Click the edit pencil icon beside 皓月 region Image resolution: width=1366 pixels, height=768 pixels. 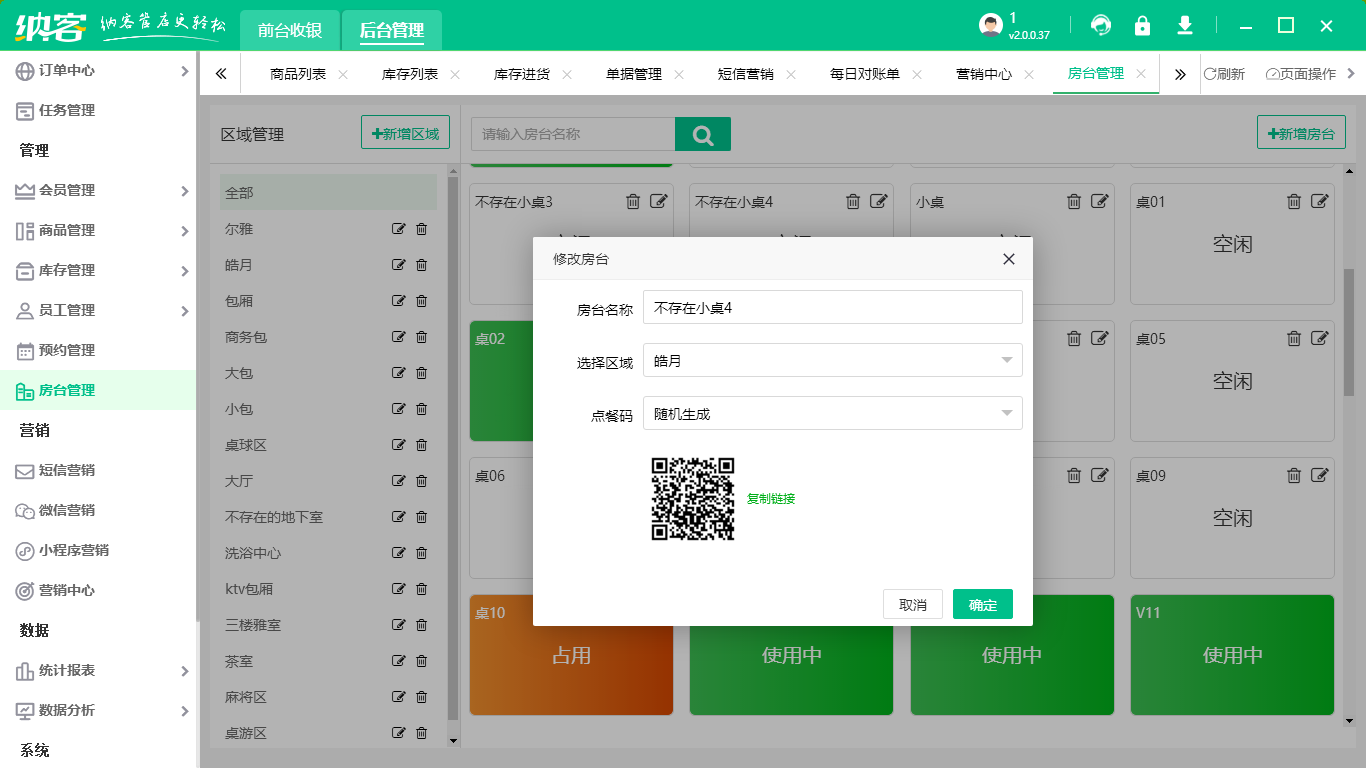coord(398,265)
